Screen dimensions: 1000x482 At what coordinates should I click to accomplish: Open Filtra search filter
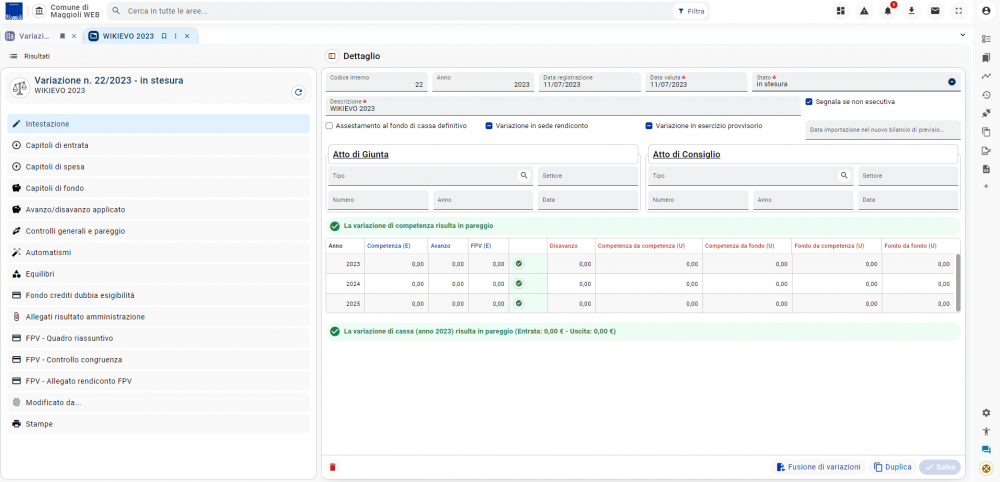(x=691, y=11)
